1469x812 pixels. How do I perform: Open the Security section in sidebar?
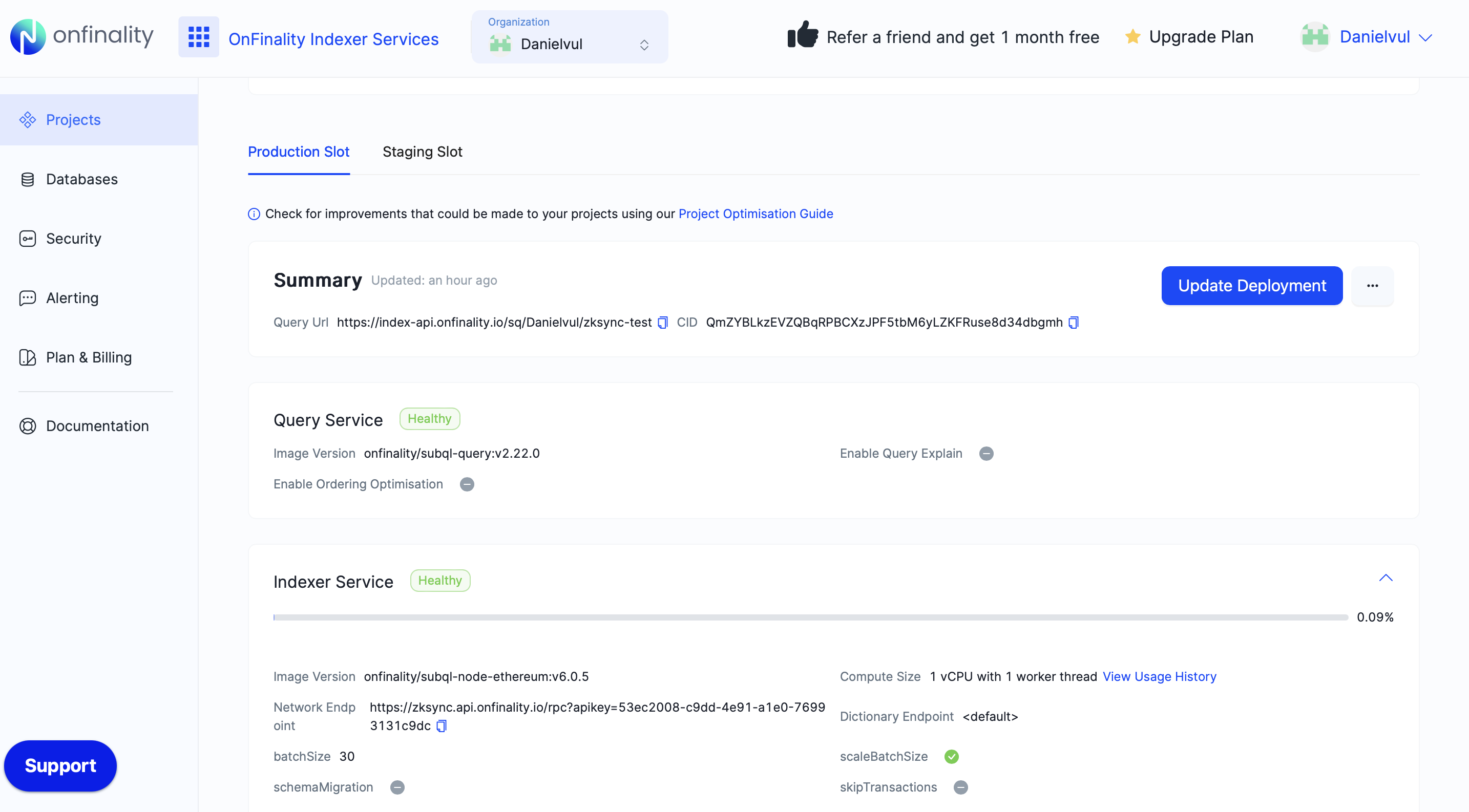73,239
